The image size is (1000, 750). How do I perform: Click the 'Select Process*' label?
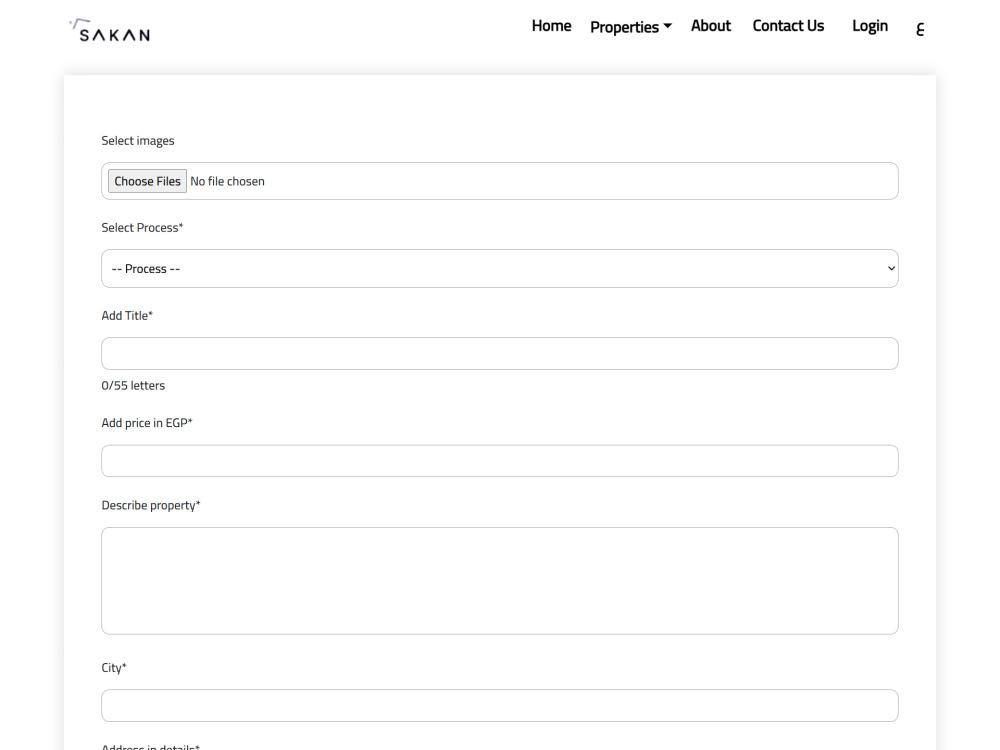click(x=142, y=228)
